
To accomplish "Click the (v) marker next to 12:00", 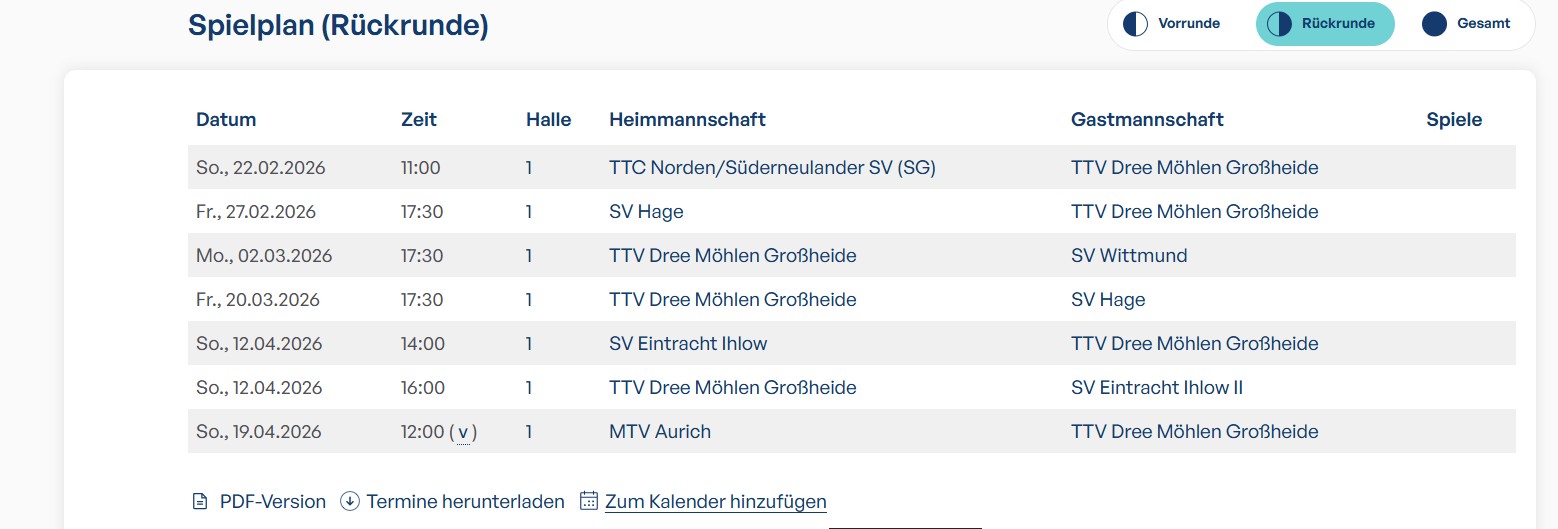I will click(x=463, y=432).
